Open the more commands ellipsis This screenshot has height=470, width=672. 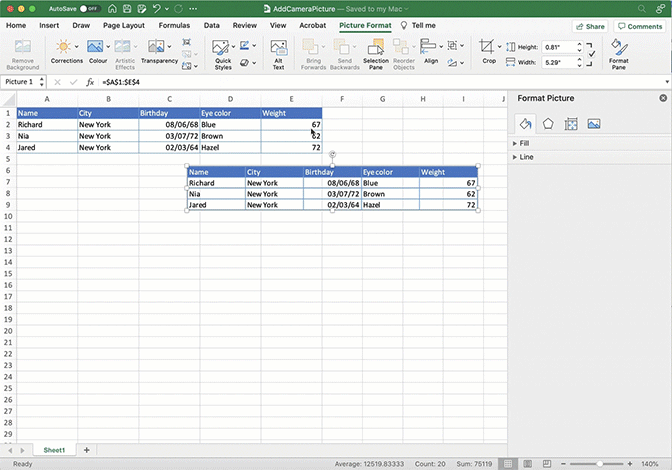(x=193, y=9)
